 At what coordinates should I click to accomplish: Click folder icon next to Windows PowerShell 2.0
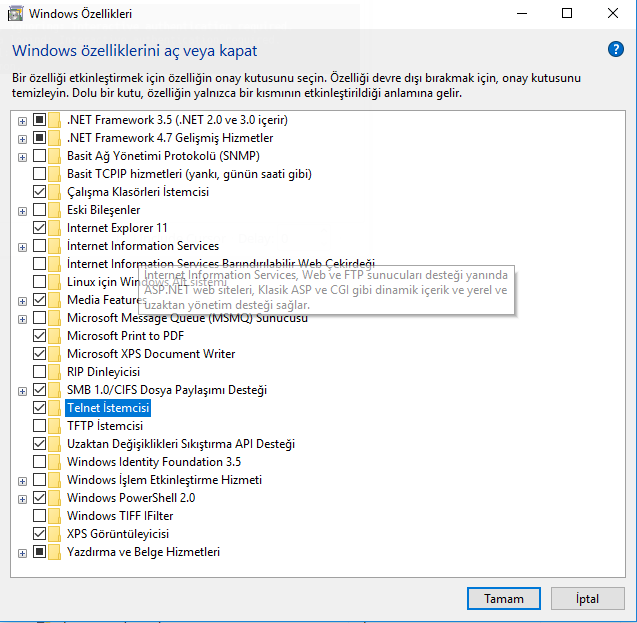(54, 498)
